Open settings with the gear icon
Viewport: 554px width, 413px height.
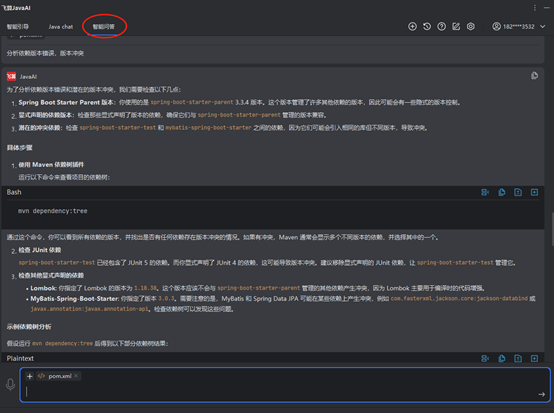tap(471, 26)
